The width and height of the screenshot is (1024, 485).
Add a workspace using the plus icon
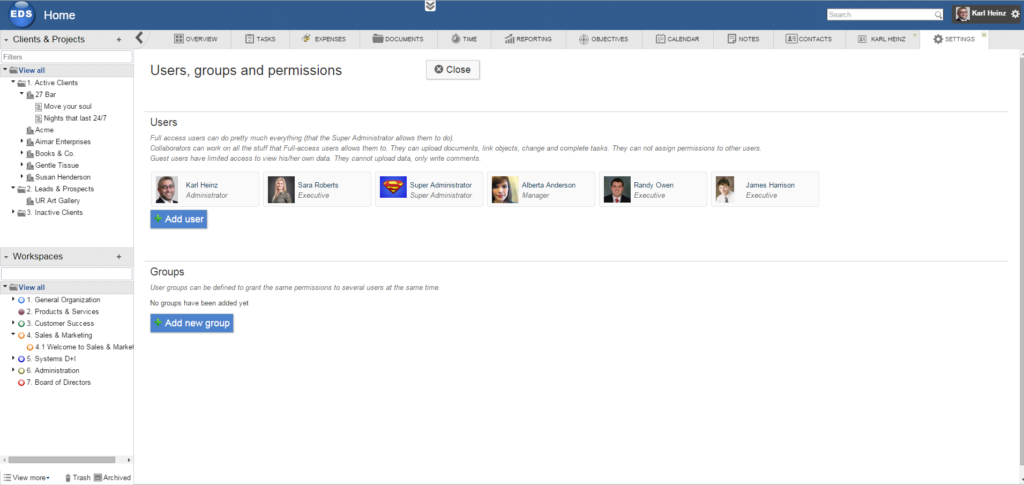(x=119, y=257)
